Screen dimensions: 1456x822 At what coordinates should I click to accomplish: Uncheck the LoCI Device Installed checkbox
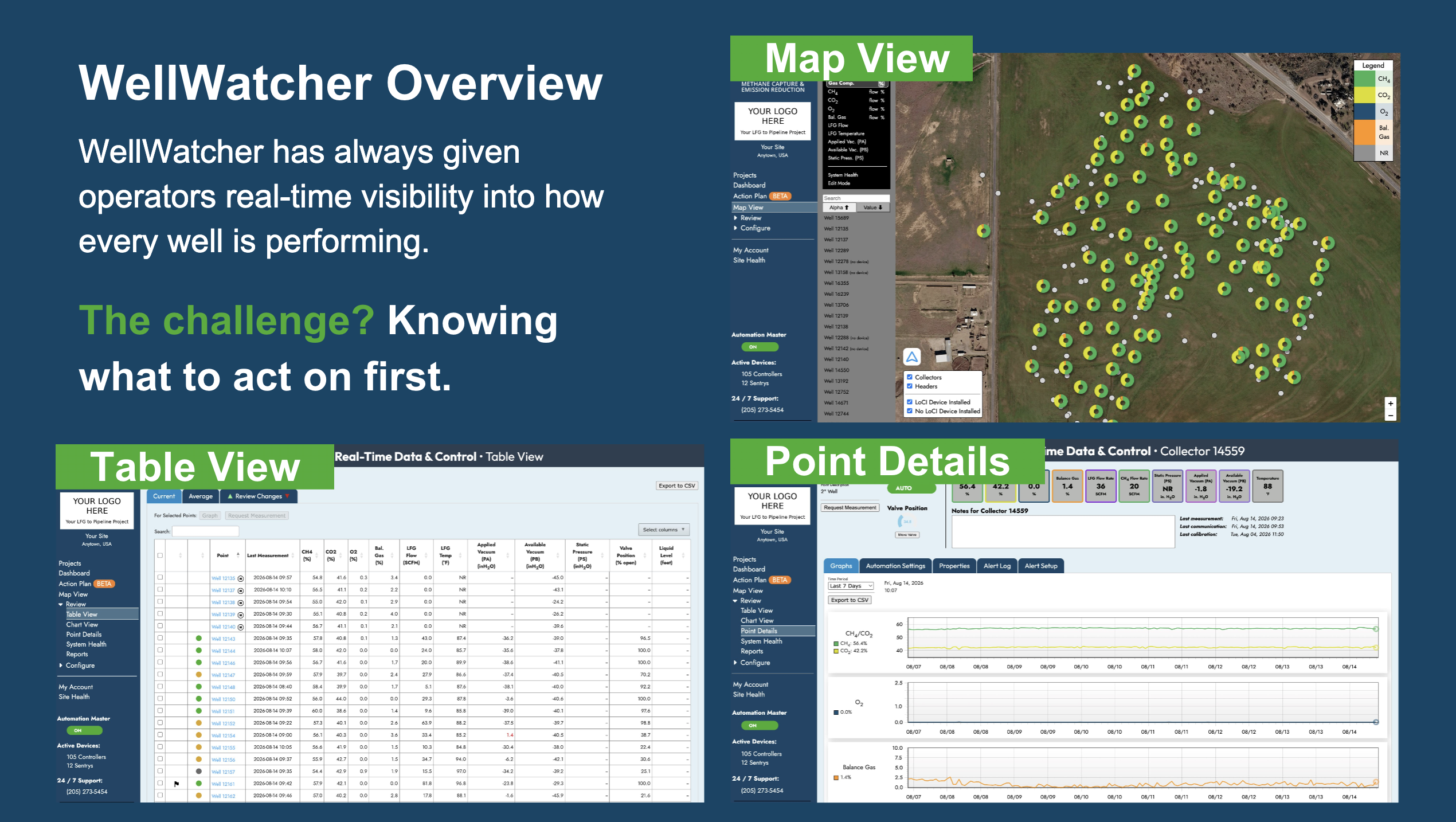click(910, 402)
